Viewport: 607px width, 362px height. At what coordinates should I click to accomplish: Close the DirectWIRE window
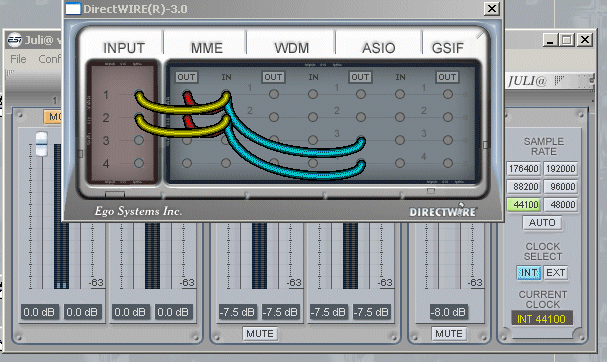[492, 9]
